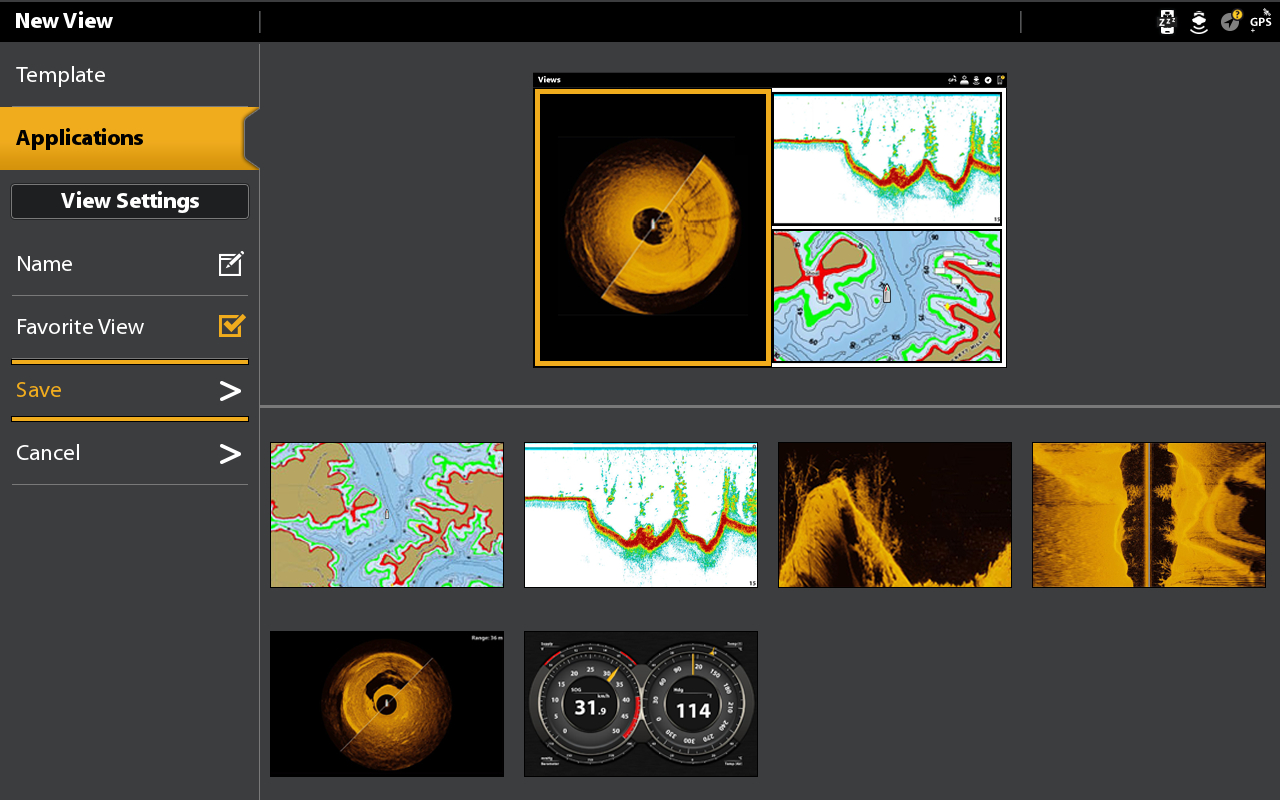
Task: Choose the 2D sonar application thumbnail
Action: tap(641, 515)
